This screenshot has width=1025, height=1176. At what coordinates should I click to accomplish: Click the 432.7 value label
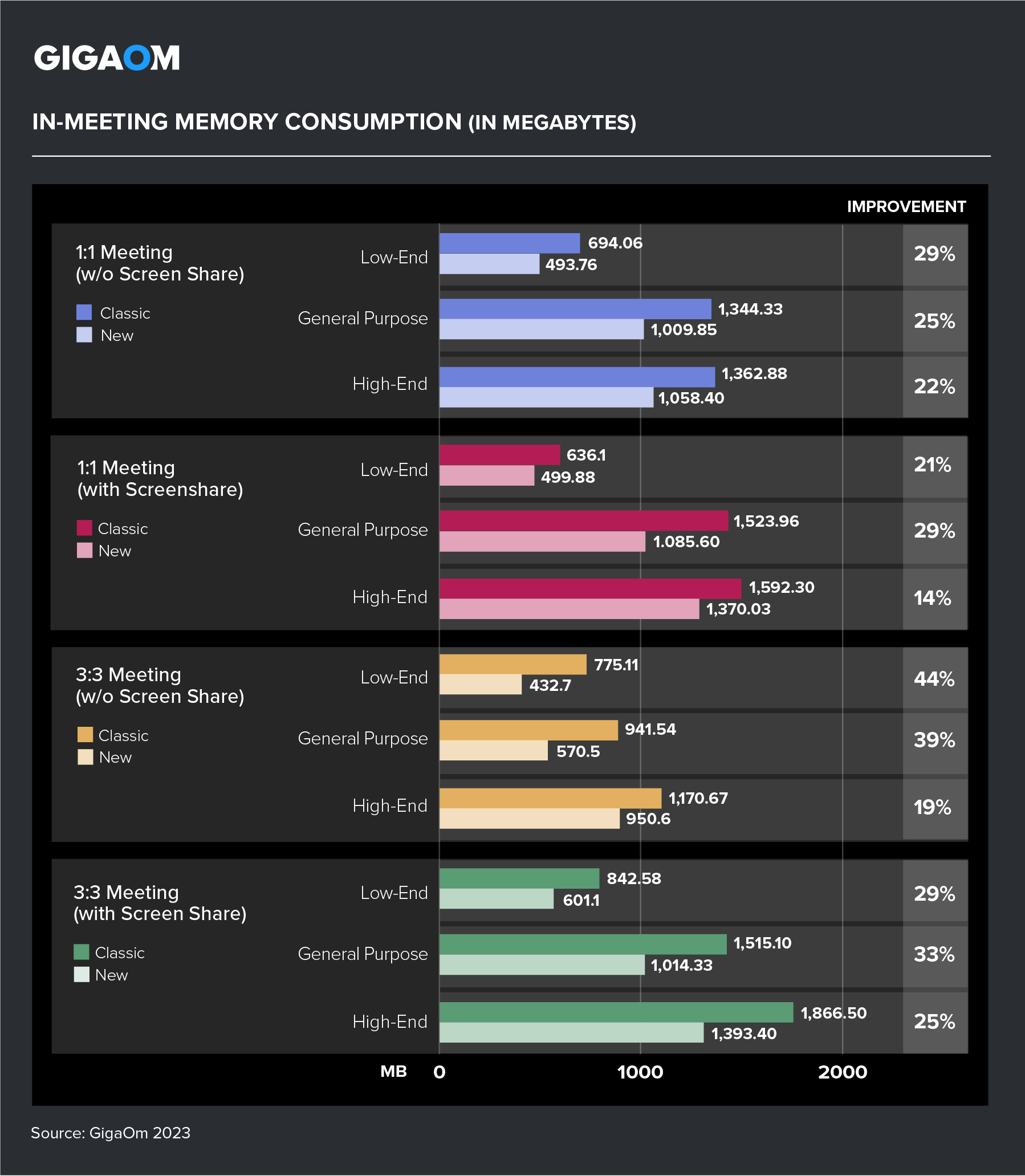coord(550,685)
